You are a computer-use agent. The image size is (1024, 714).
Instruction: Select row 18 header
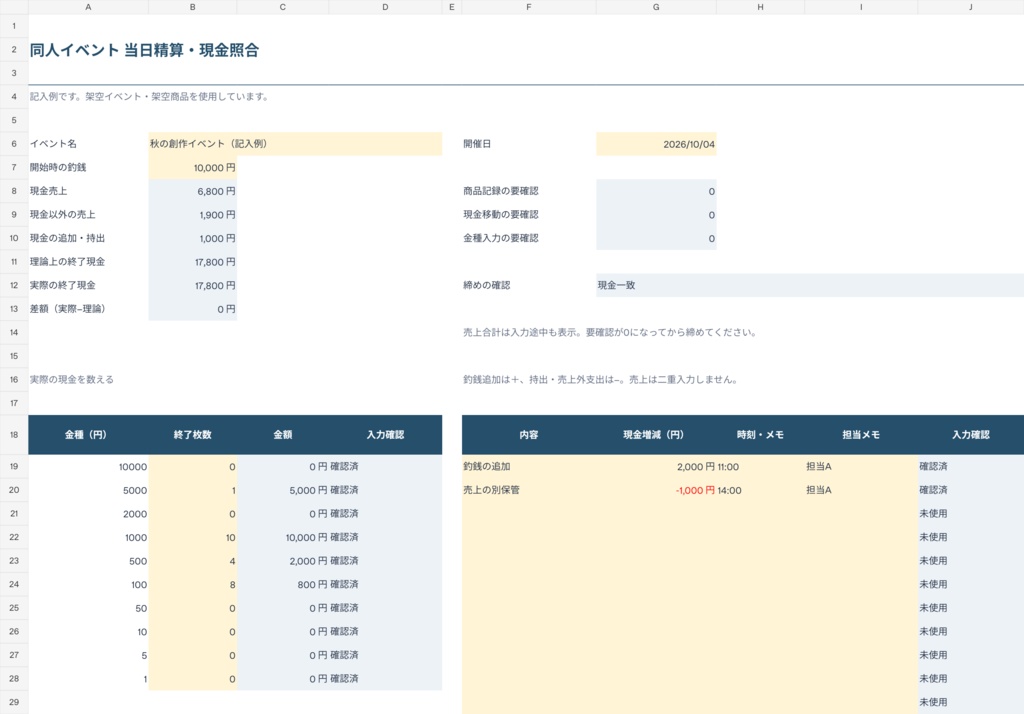point(14,434)
